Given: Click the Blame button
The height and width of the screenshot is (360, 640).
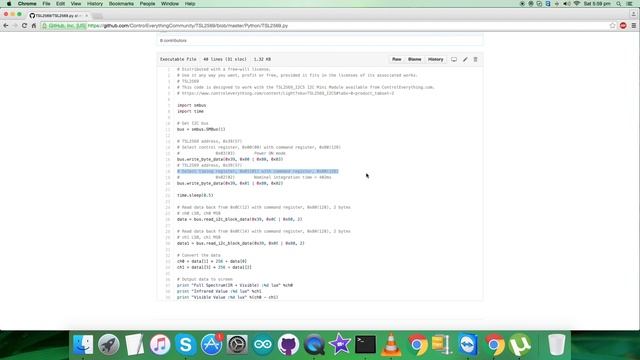Looking at the screenshot, I should tap(414, 60).
